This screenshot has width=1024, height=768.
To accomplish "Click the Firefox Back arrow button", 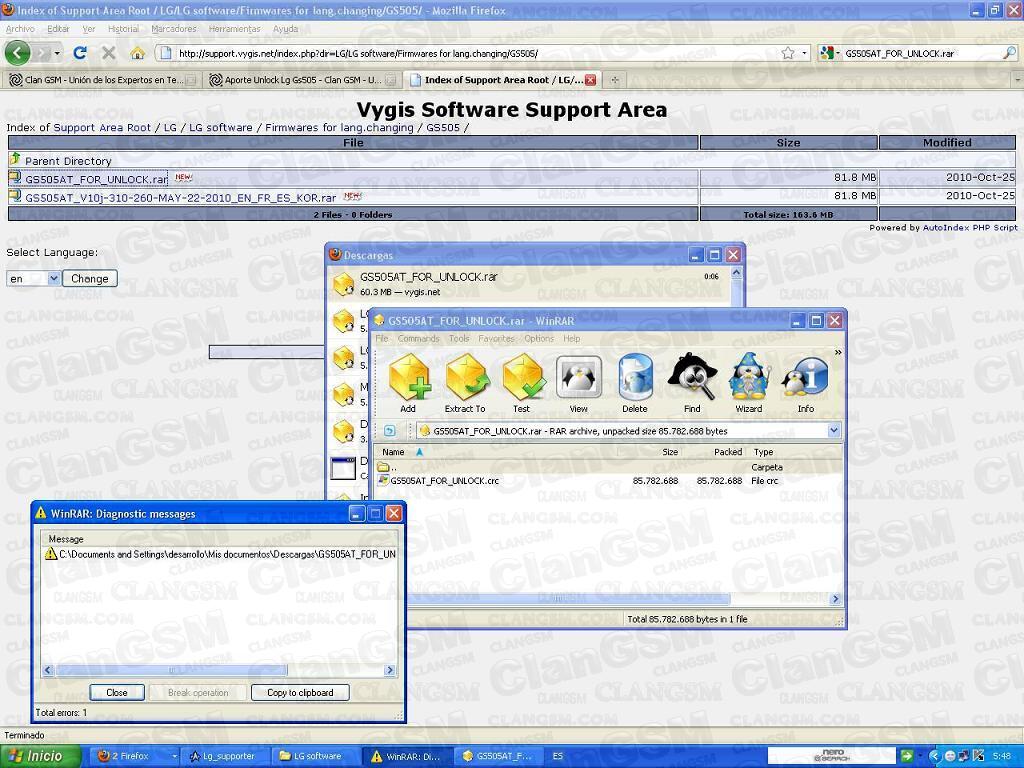I will pos(18,53).
